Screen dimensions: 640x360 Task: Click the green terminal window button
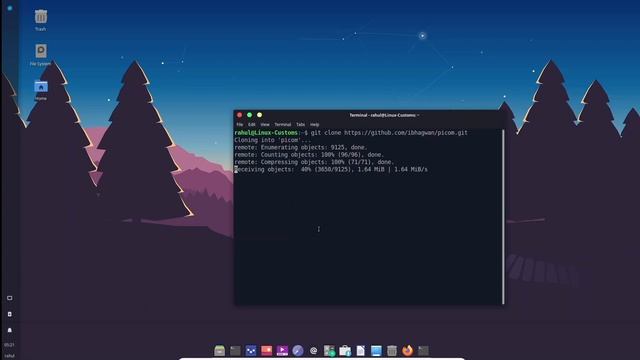pyautogui.click(x=249, y=115)
